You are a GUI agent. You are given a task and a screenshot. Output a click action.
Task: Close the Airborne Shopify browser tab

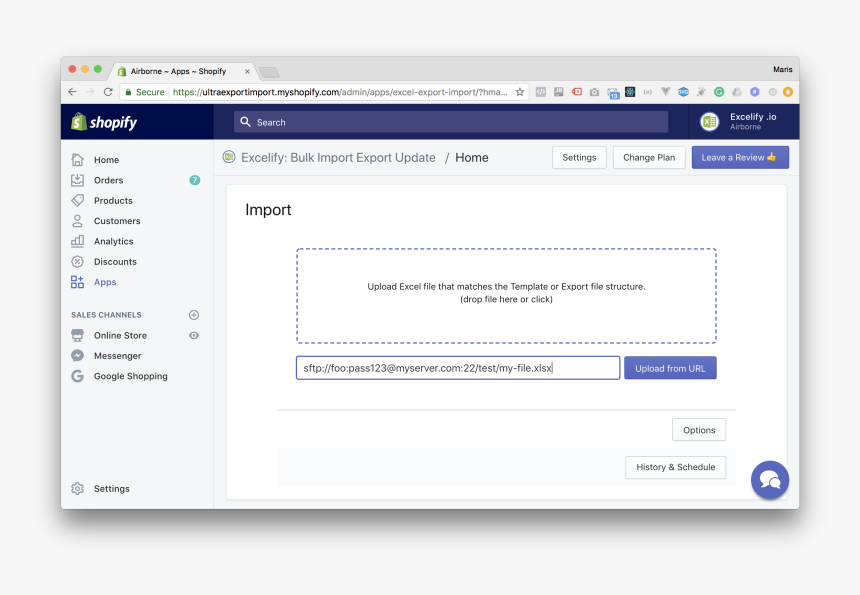coord(247,71)
